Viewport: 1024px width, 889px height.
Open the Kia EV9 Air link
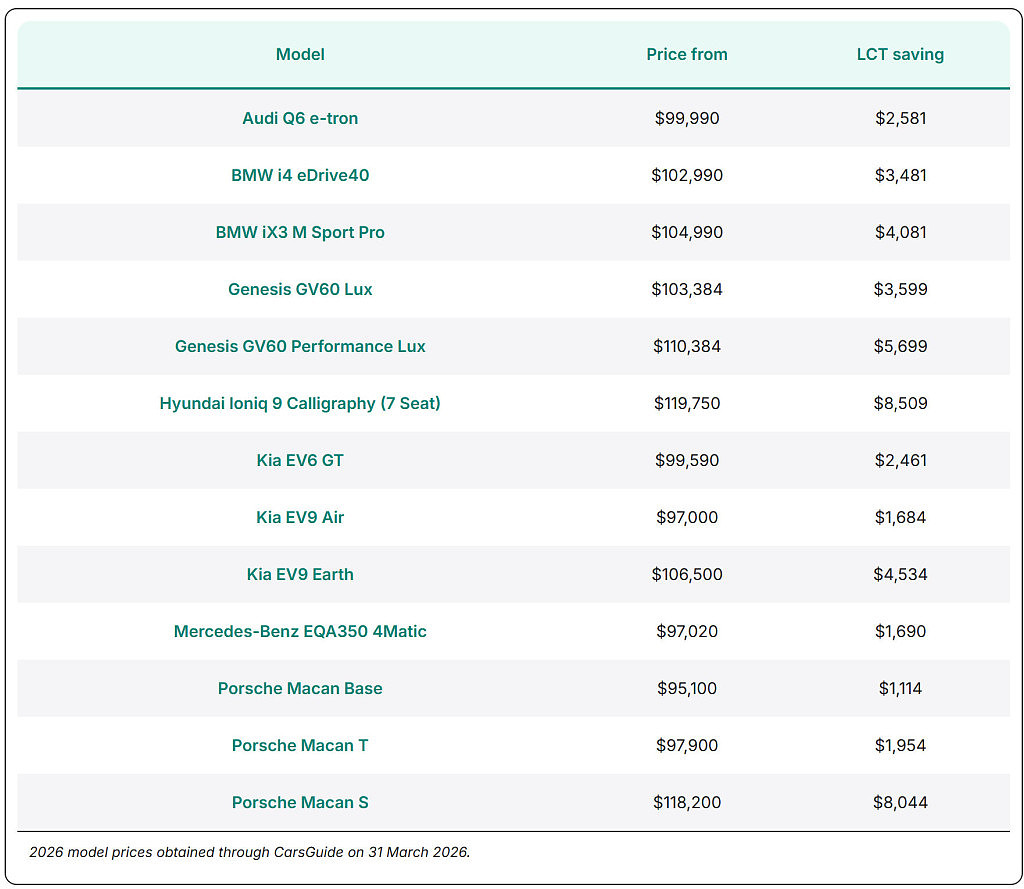(300, 517)
